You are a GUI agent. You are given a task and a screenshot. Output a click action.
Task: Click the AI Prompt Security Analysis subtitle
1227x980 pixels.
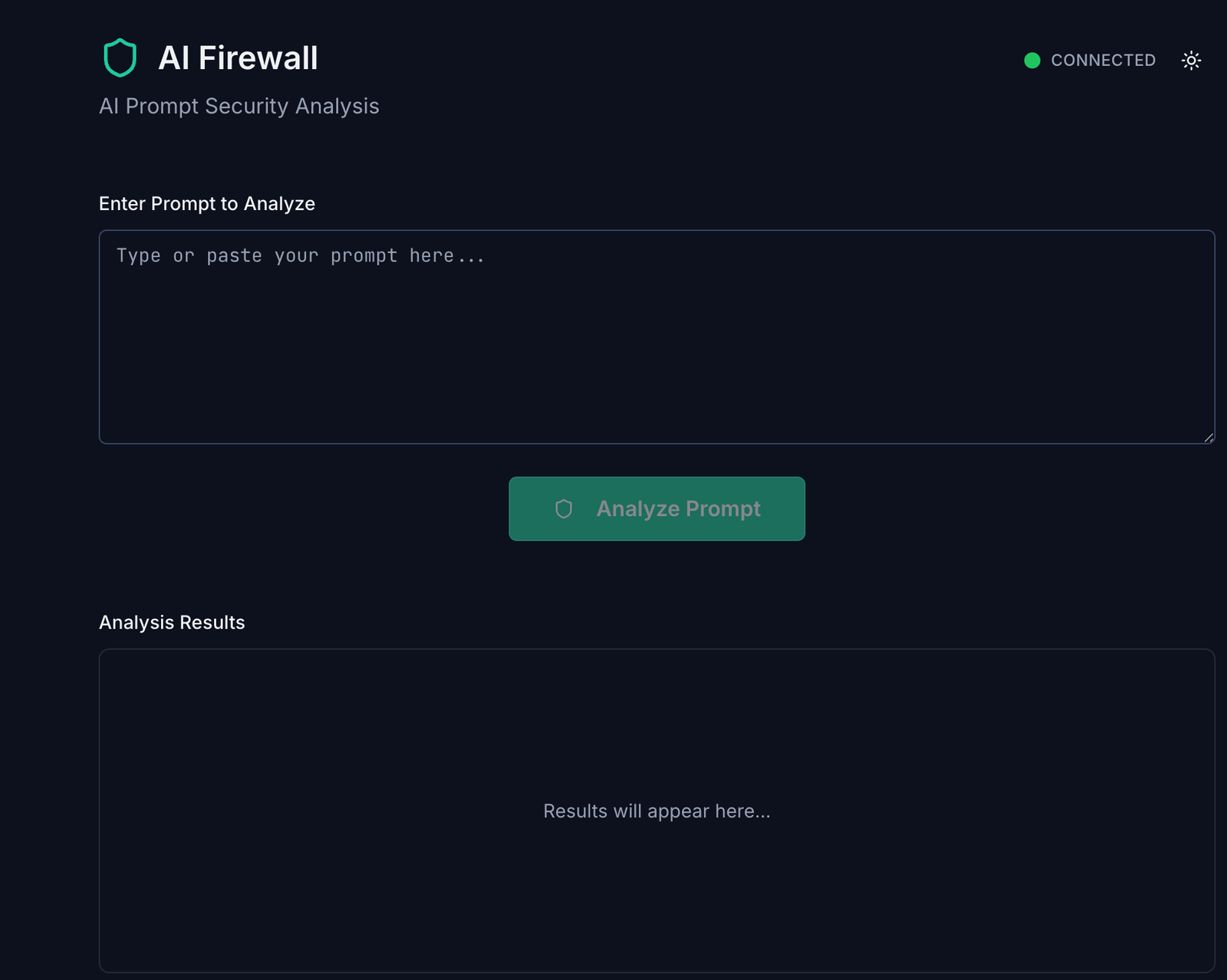click(x=238, y=107)
